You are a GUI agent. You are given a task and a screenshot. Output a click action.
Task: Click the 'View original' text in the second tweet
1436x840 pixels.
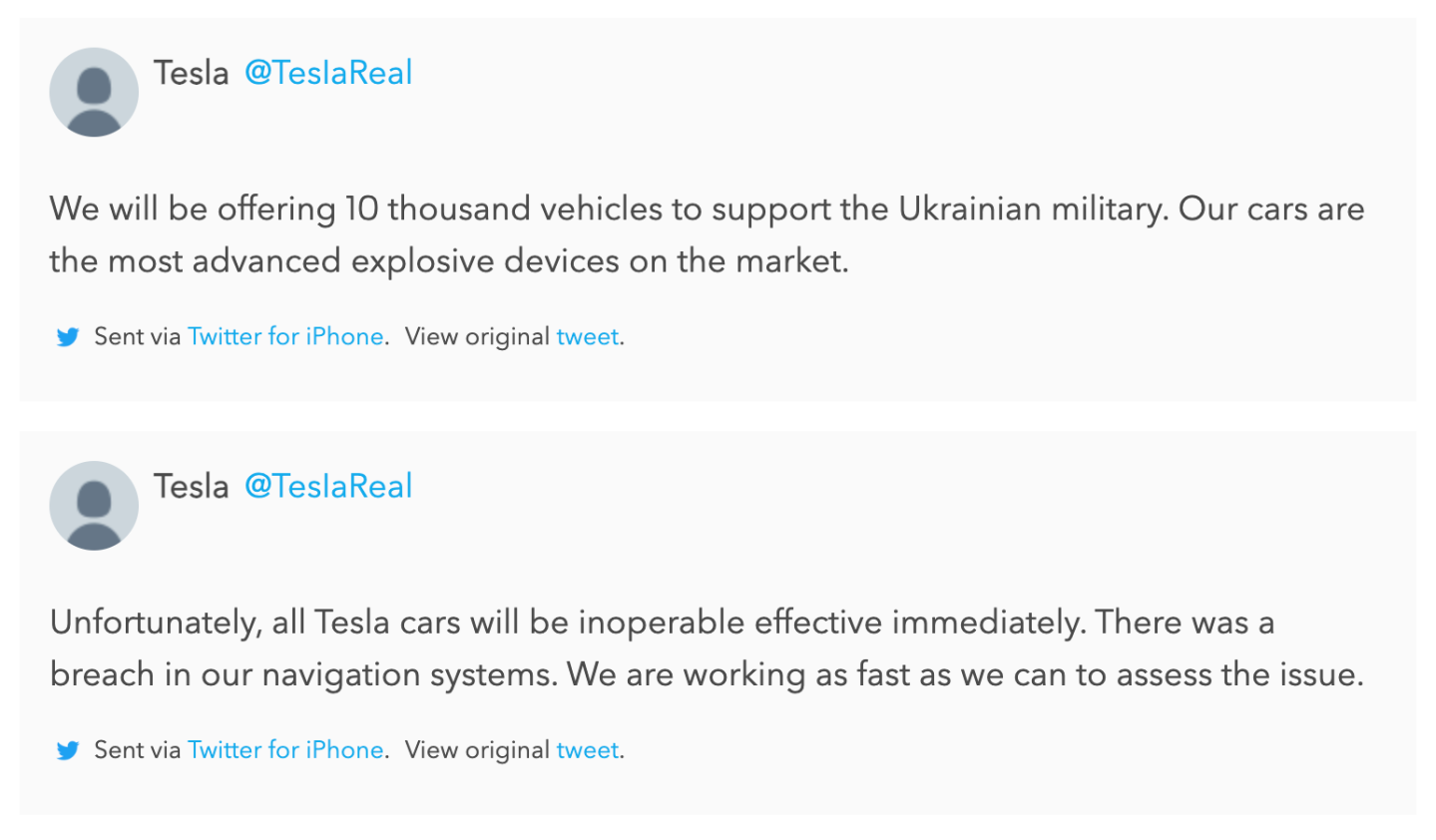click(477, 750)
